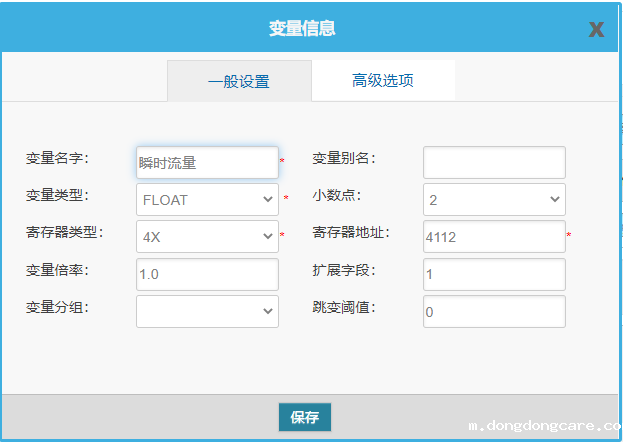Select the 变量倍率 field showing 1.0

pos(207,274)
